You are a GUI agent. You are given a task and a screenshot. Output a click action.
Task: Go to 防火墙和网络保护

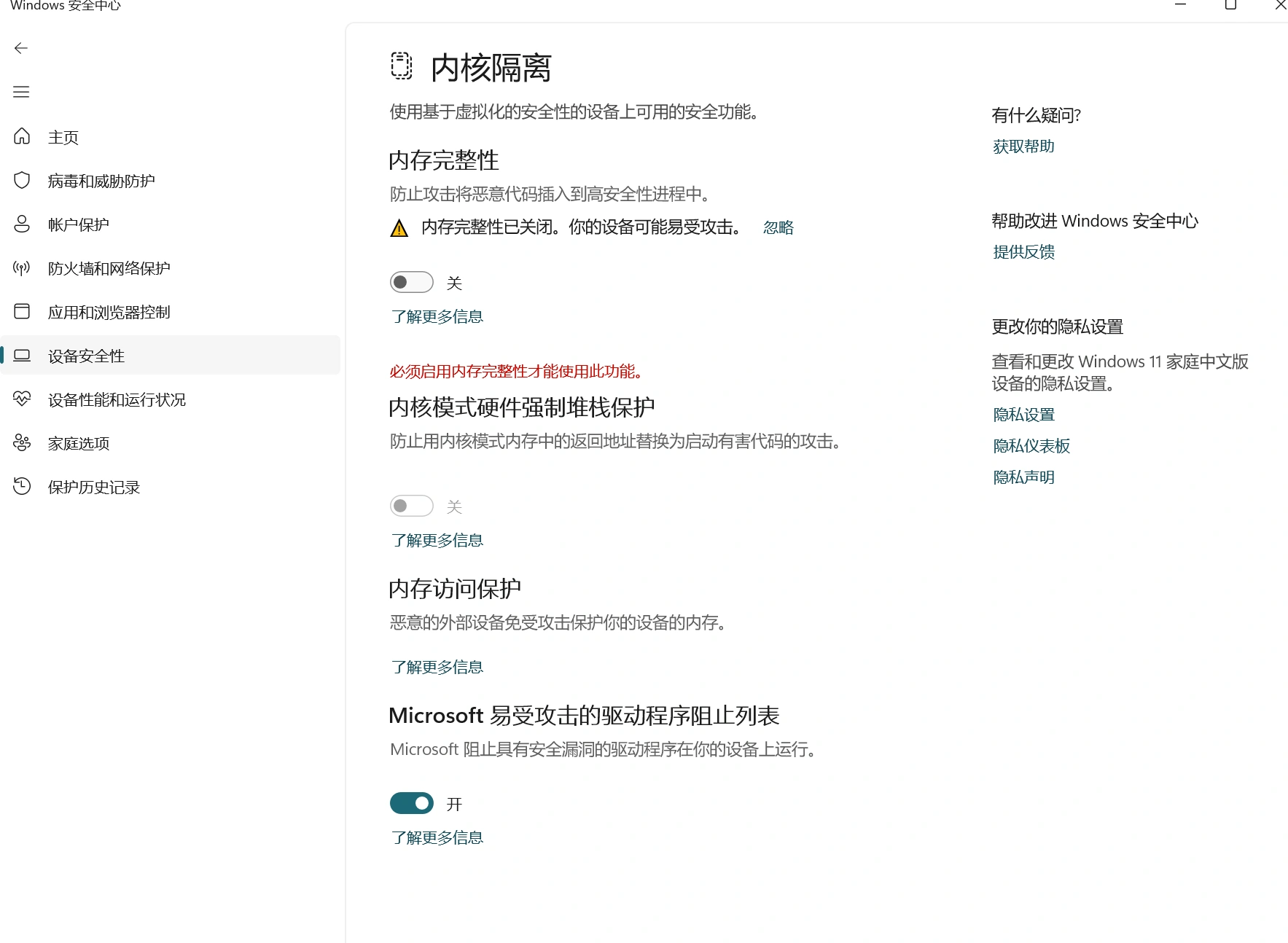(x=108, y=268)
